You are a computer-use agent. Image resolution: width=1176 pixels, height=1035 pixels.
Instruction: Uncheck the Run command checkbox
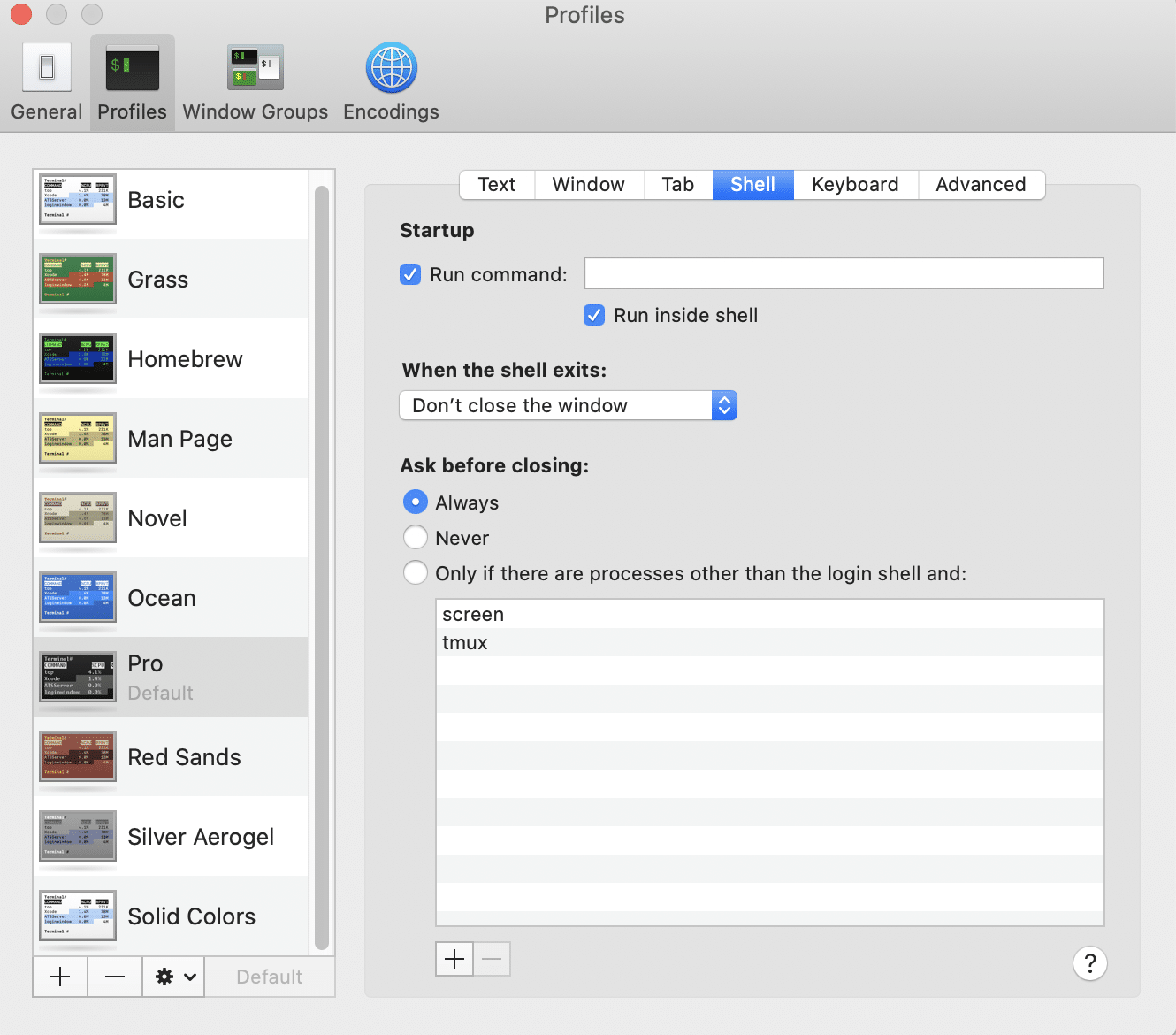pos(410,274)
